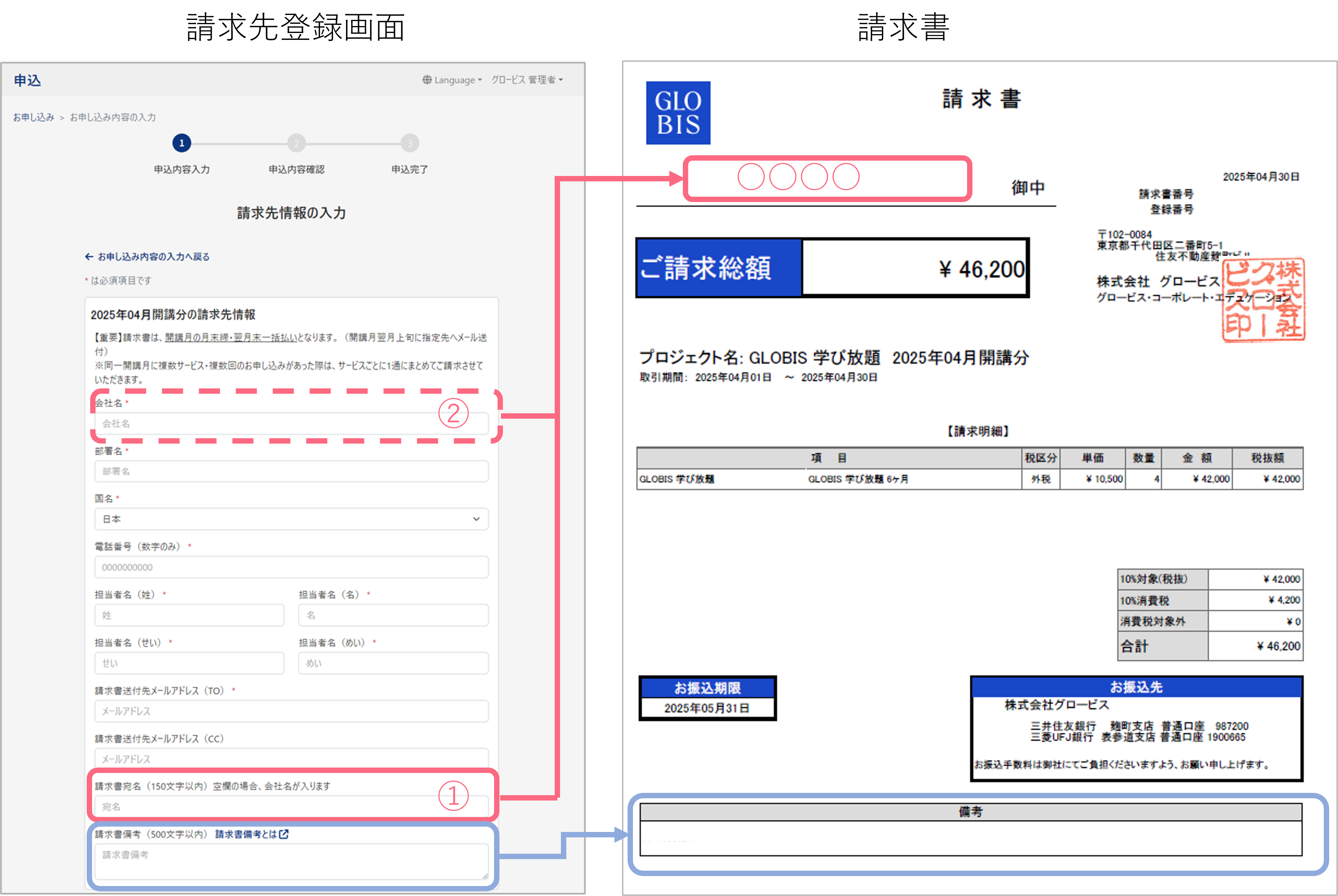This screenshot has width=1338, height=896.
Task: Click the 申込 header title
Action: [x=27, y=81]
